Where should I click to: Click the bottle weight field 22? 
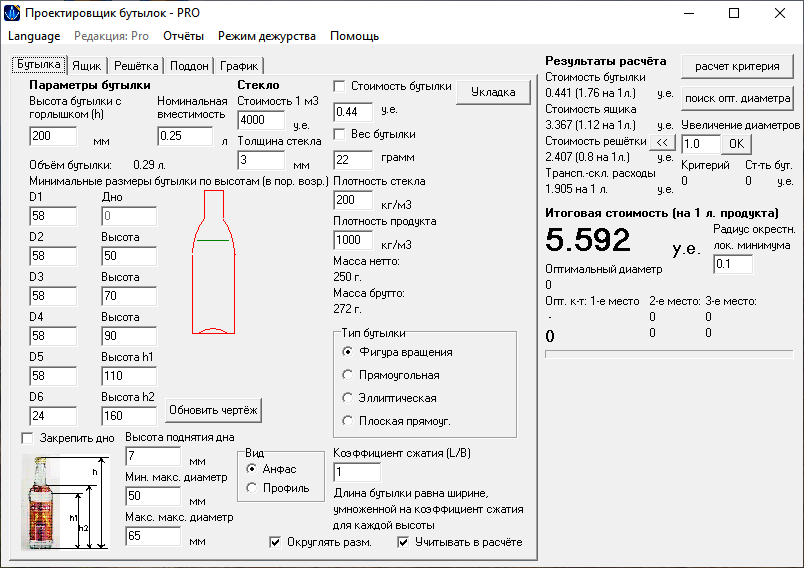(x=353, y=160)
